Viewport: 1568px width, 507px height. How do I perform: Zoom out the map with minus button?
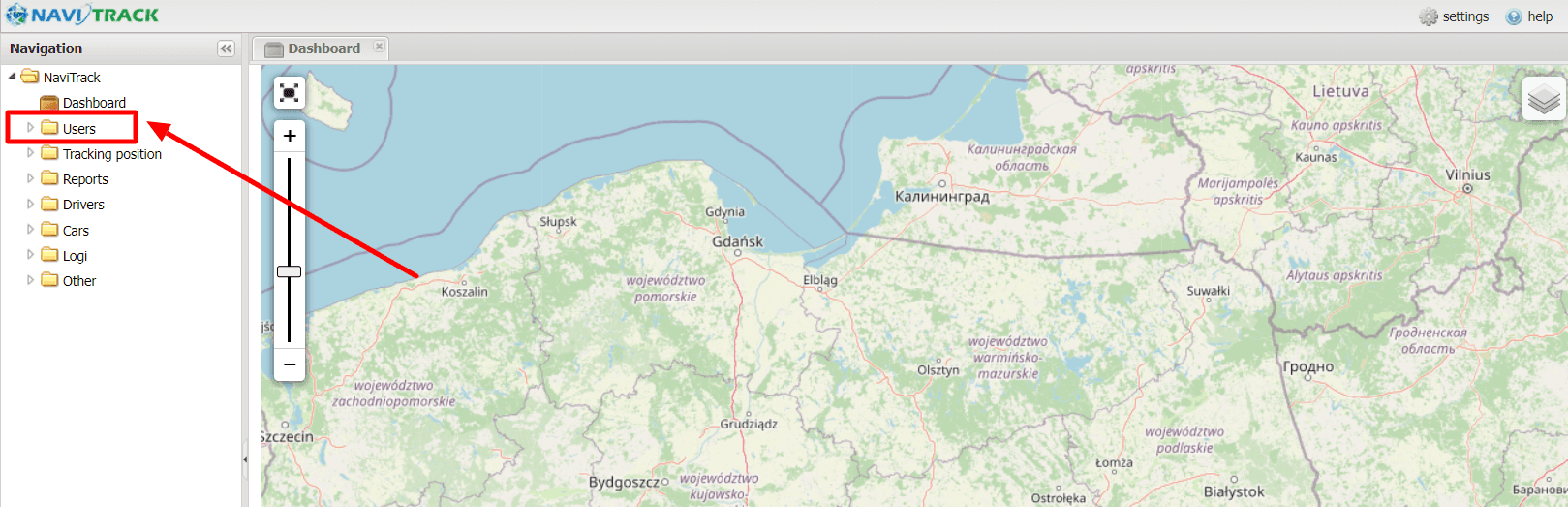[x=290, y=364]
